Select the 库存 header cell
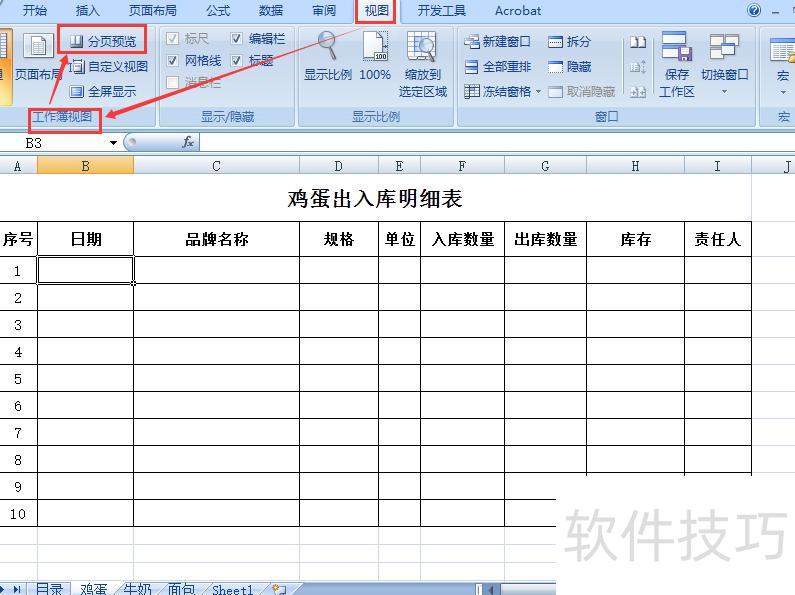This screenshot has height=595, width=795. coord(635,239)
